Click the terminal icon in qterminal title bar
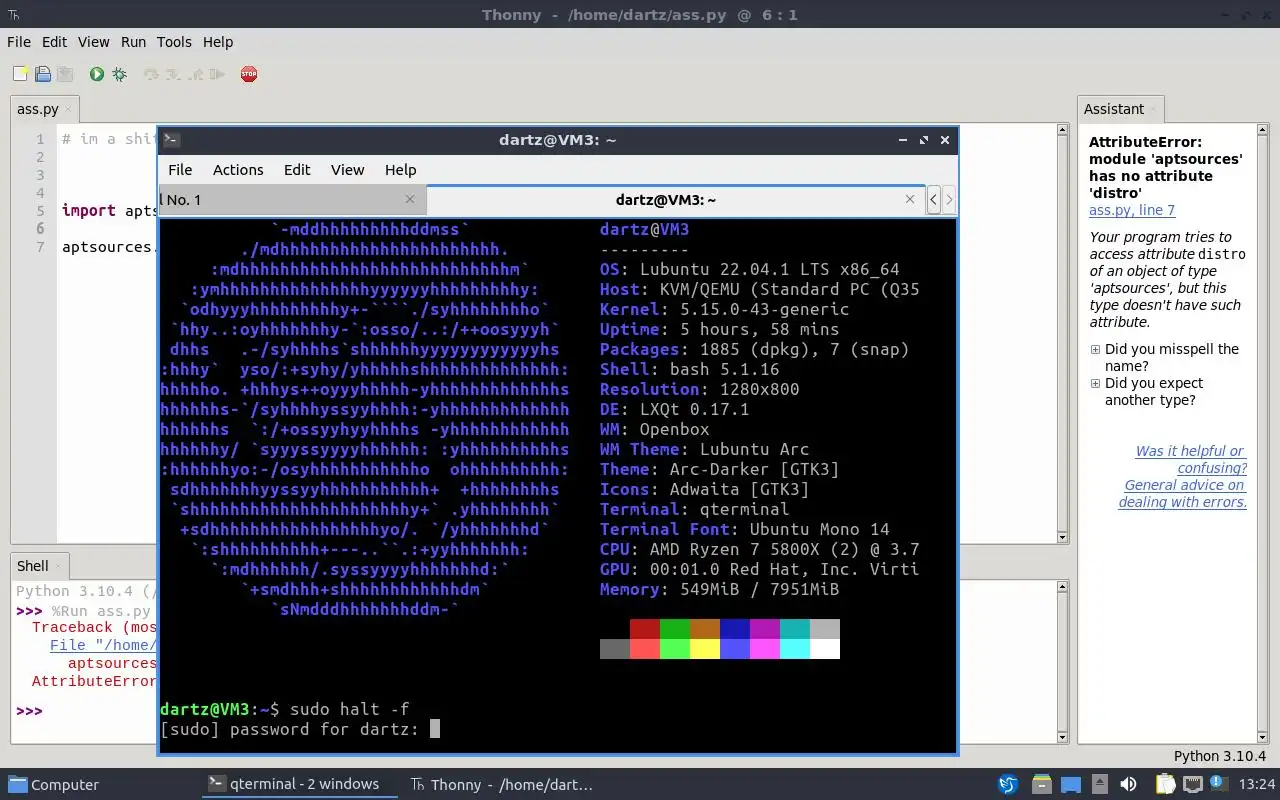This screenshot has width=1280, height=800. [x=172, y=140]
